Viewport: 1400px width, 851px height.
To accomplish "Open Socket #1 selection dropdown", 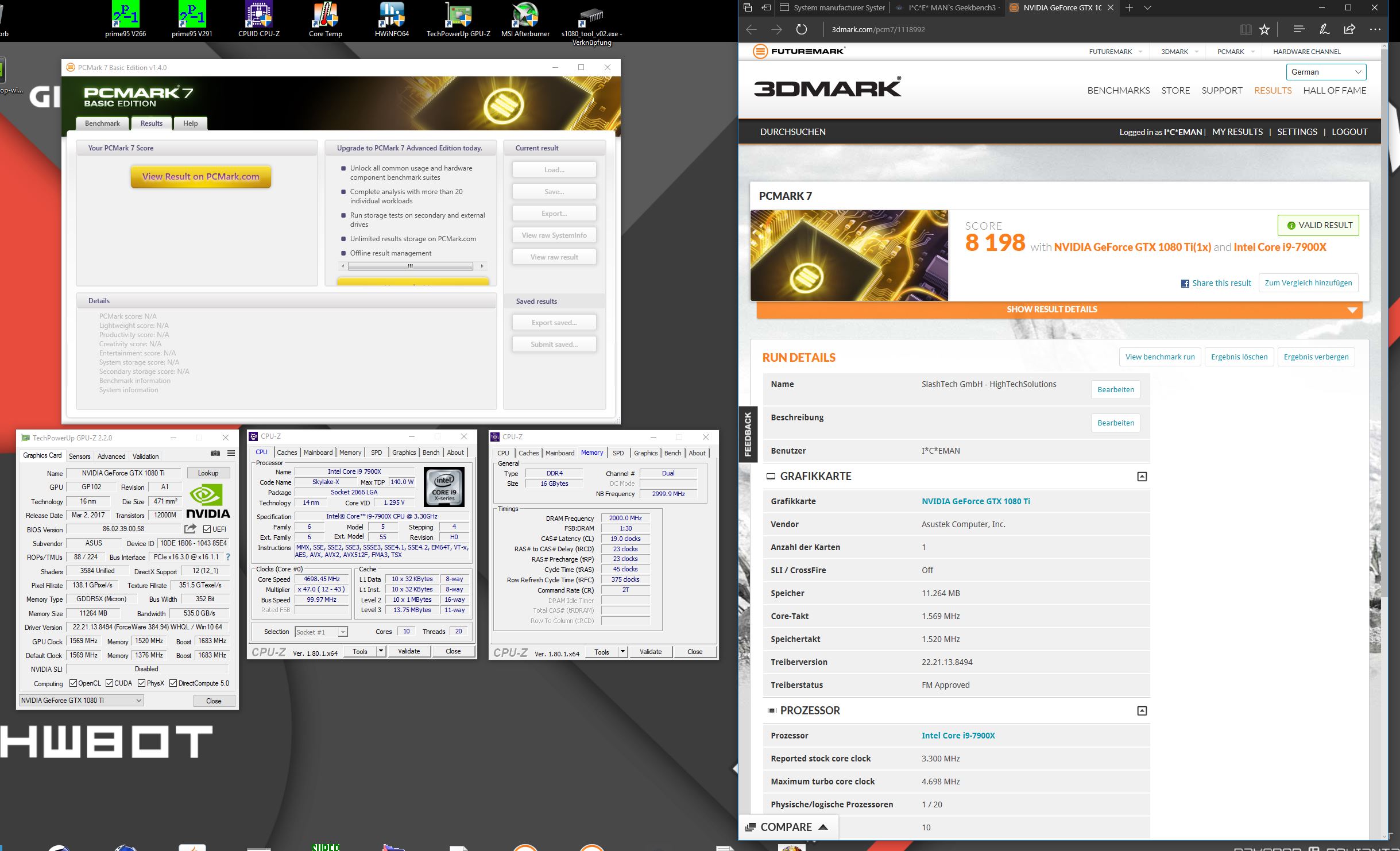I will coord(321,632).
